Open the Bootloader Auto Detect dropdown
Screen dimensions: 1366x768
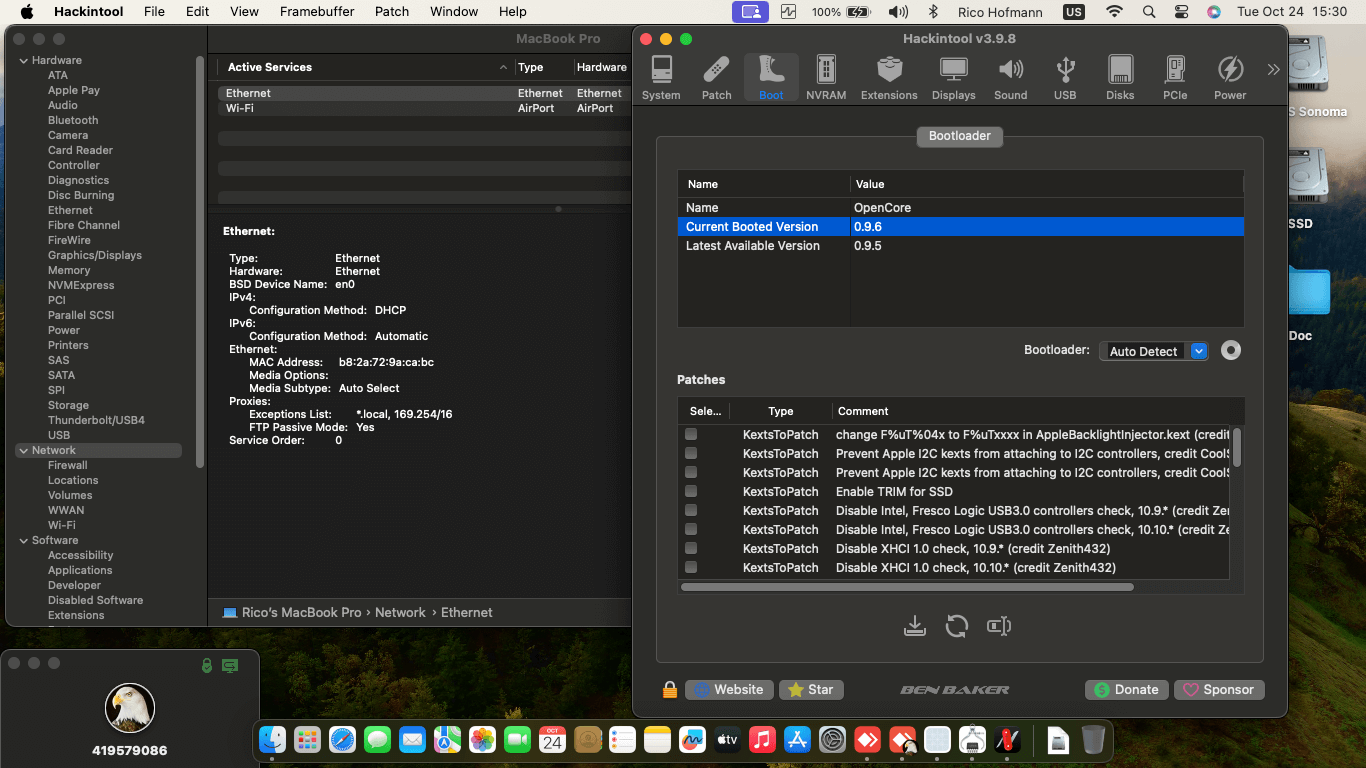[1199, 351]
